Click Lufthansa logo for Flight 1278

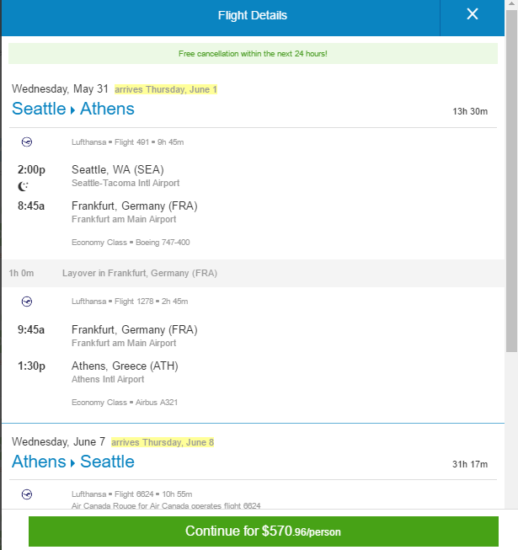point(27,302)
